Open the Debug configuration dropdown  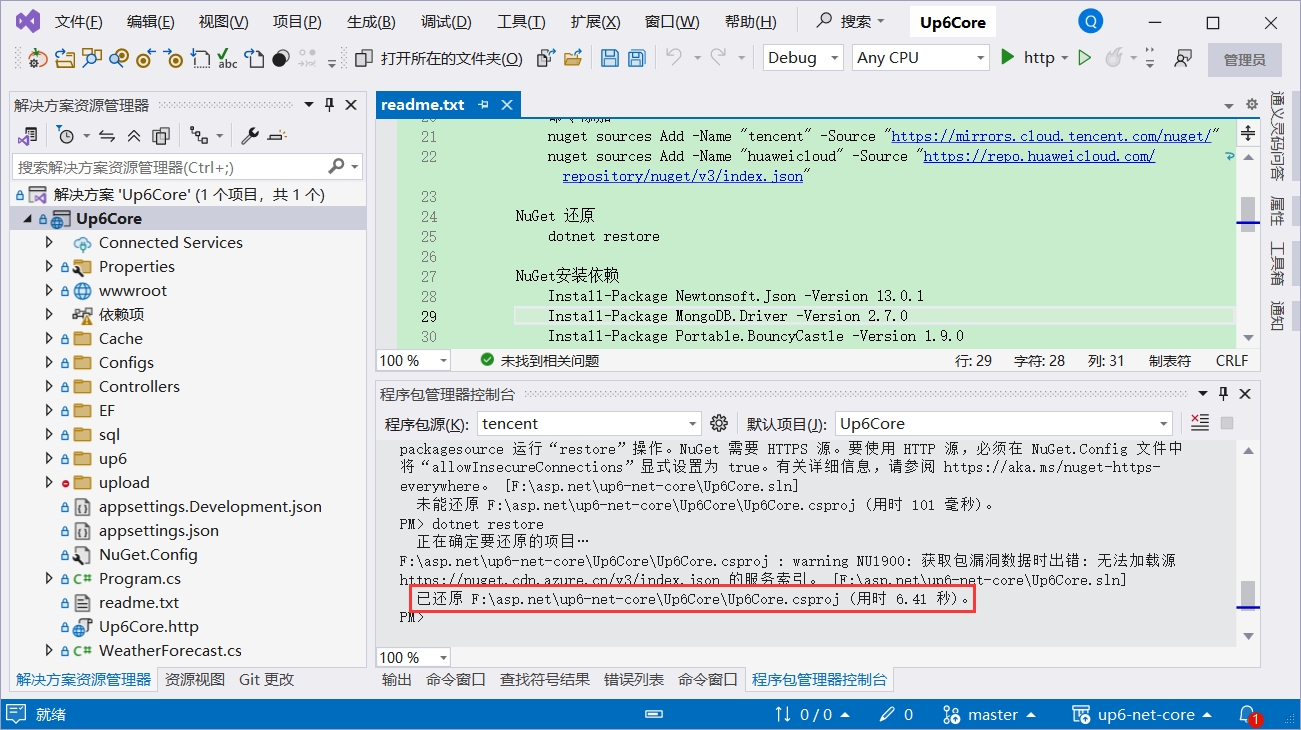(x=804, y=58)
